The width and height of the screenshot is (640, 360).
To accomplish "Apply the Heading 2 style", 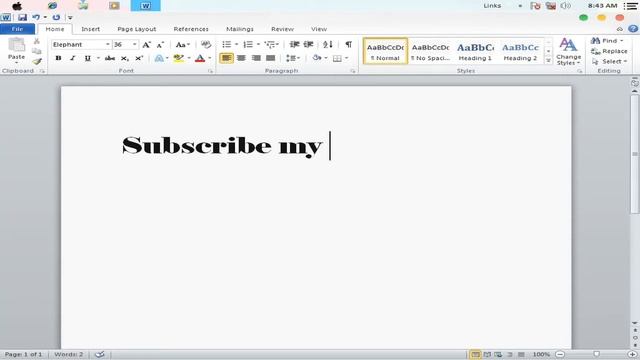I will 520,51.
